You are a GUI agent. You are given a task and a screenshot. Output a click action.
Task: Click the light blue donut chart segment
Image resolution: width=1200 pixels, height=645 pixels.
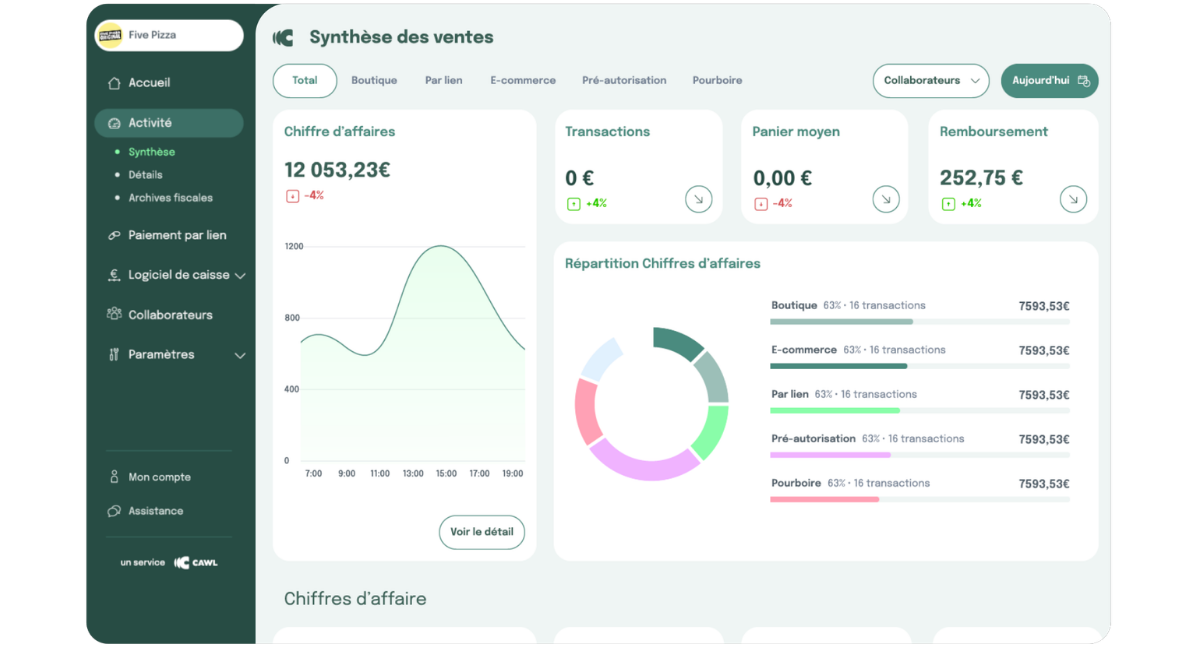pos(601,359)
